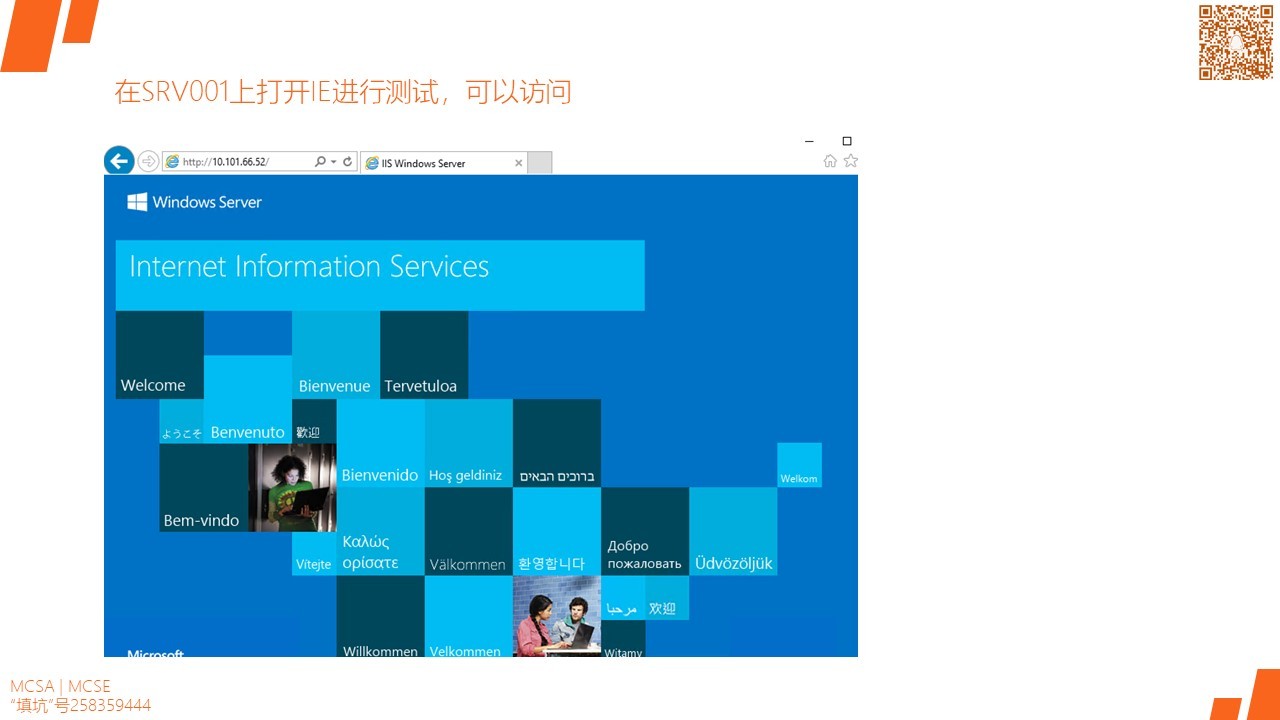
Task: Click the IE forward arrow button
Action: (x=148, y=161)
